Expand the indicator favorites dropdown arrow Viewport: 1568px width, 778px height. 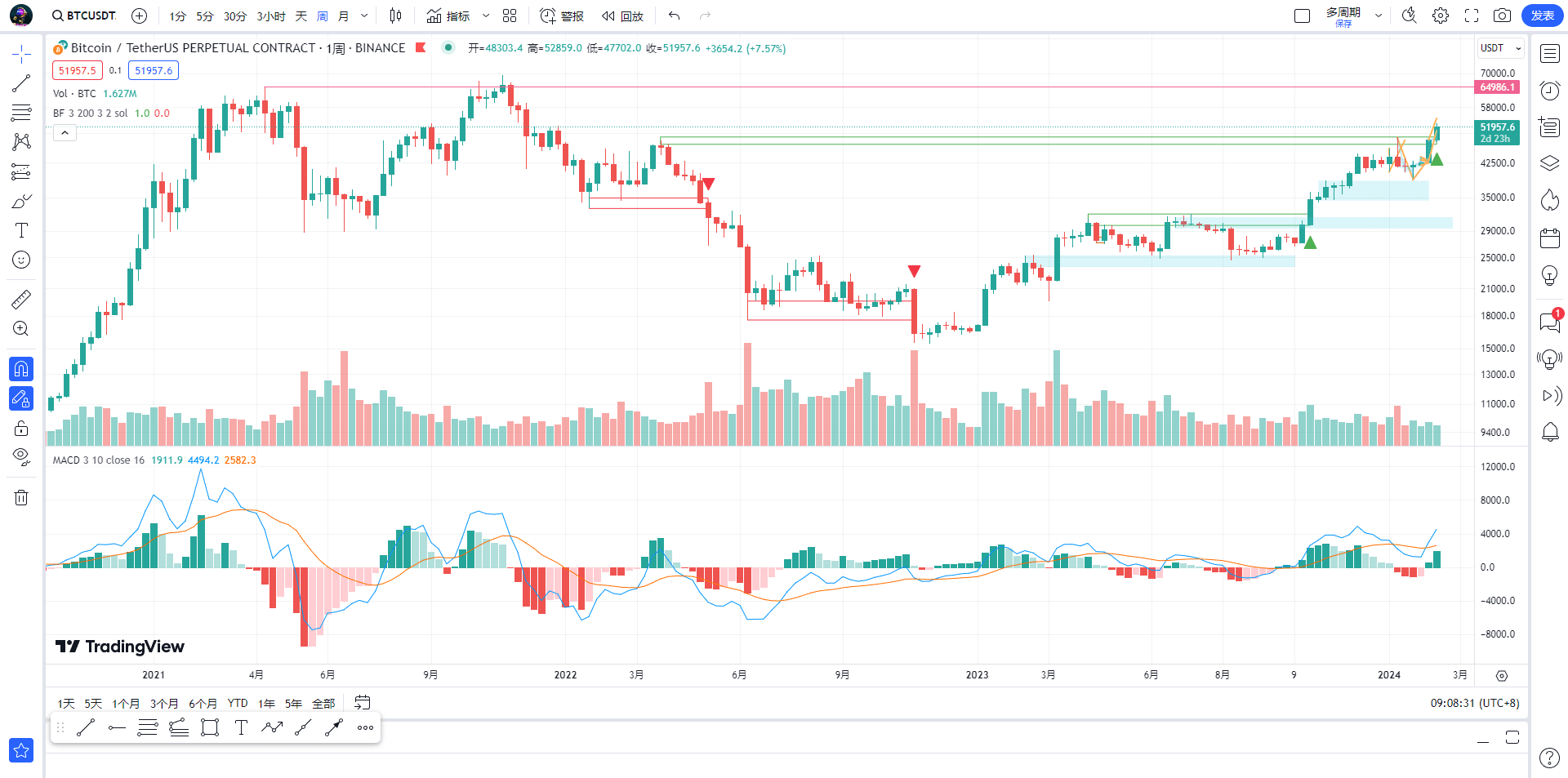click(x=486, y=16)
